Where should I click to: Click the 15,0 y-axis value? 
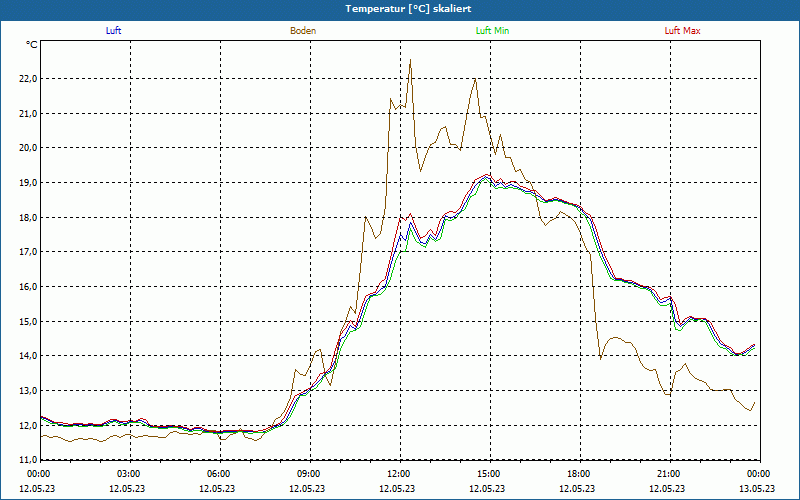(28, 321)
